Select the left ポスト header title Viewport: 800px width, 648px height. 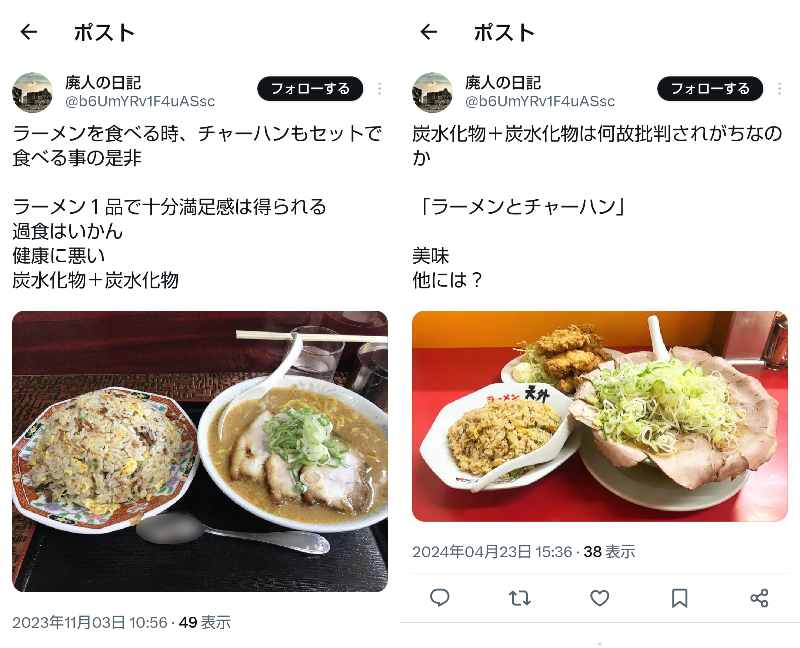pos(105,33)
